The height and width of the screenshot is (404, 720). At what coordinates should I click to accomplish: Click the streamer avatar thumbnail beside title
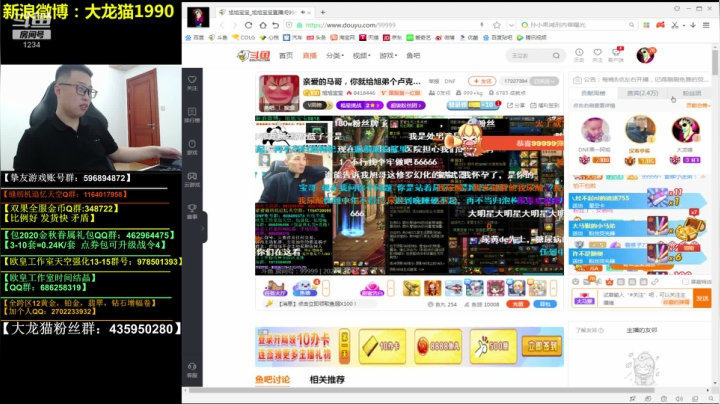click(279, 94)
